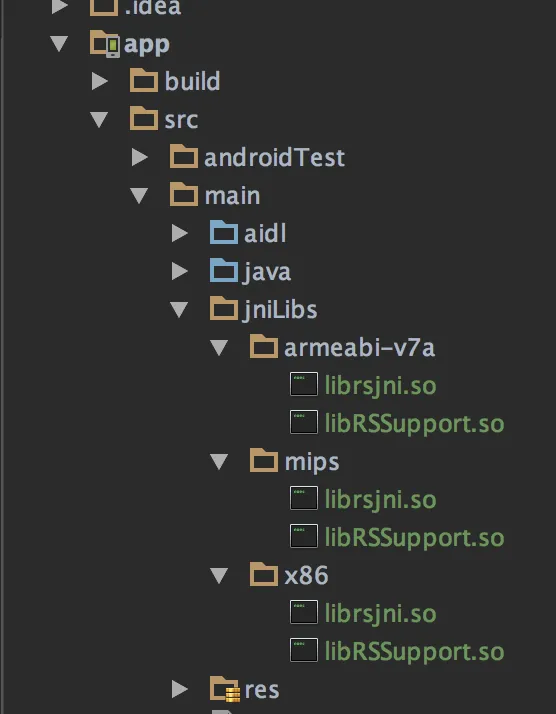This screenshot has height=714, width=556.
Task: Collapse the src folder arrow
Action: [x=99, y=120]
